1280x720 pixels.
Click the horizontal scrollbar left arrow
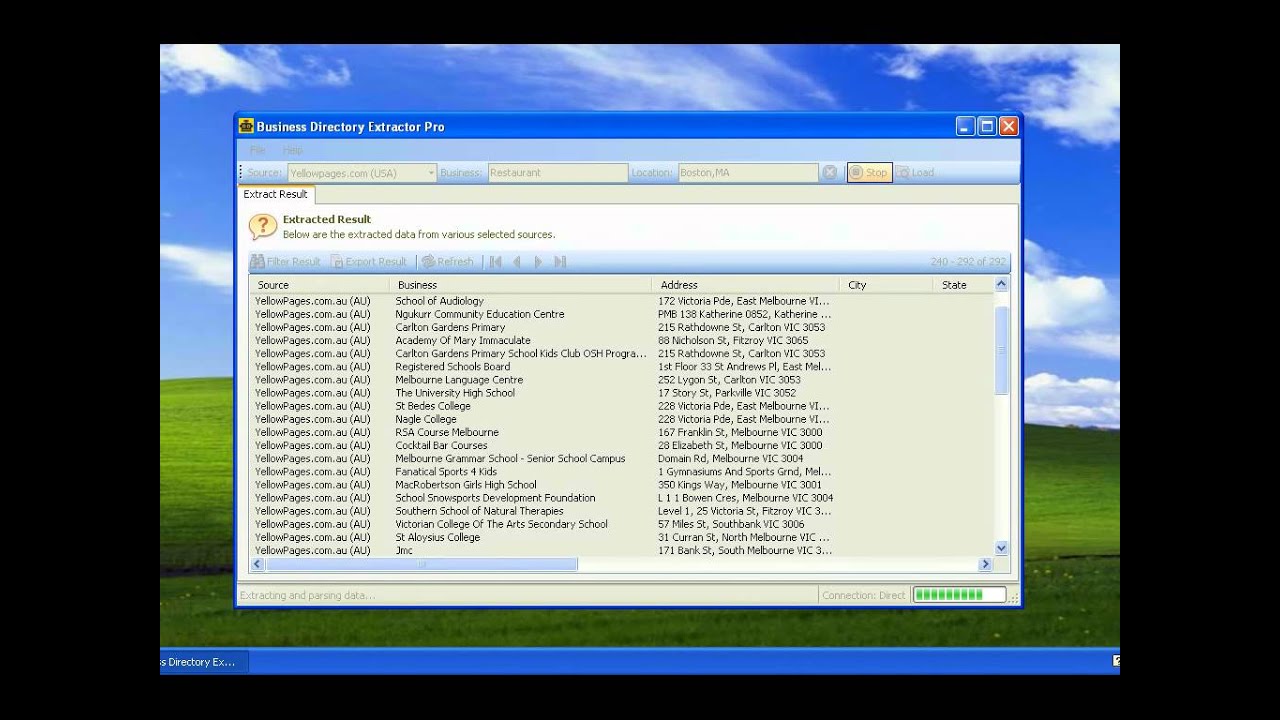tap(257, 564)
